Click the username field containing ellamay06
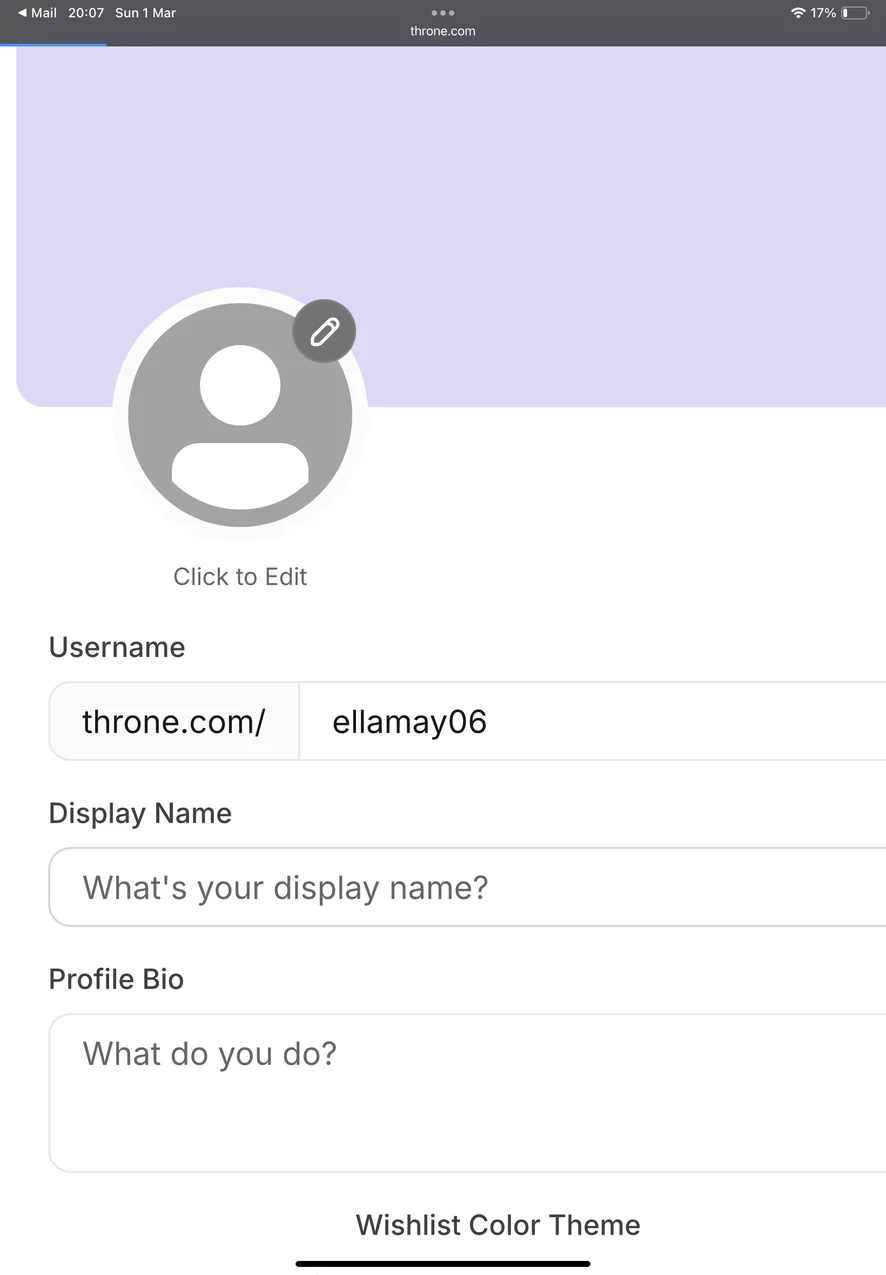Screen dimensions: 886x1275 point(590,722)
